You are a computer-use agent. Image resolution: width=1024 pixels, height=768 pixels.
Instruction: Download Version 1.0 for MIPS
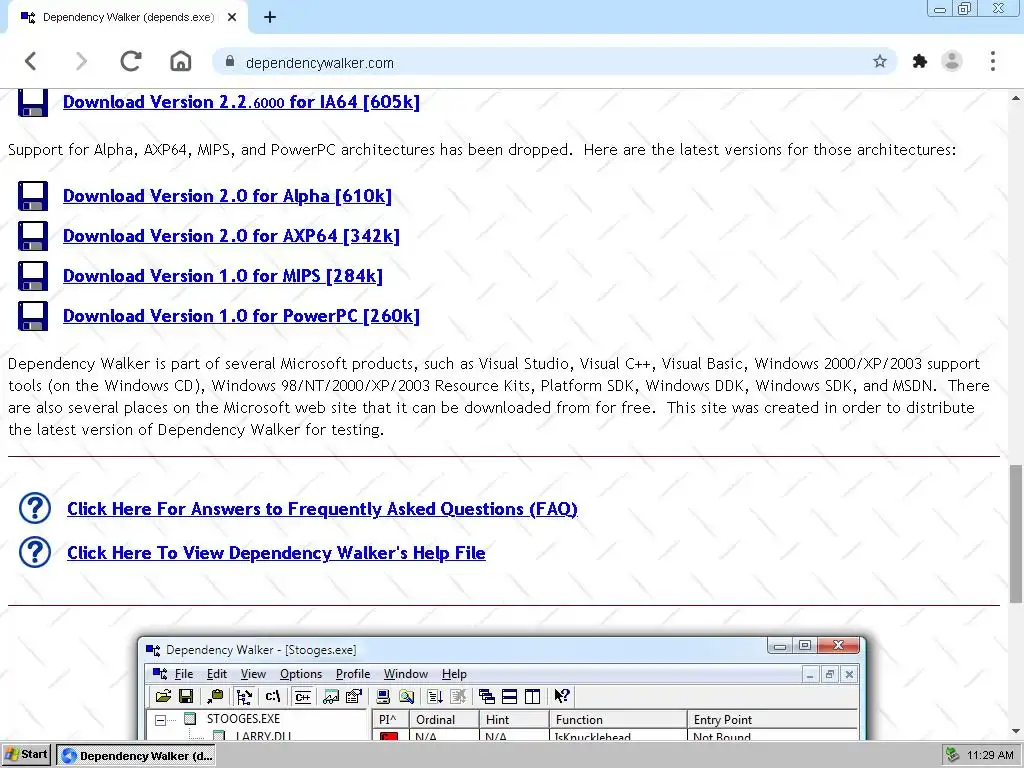(x=223, y=276)
